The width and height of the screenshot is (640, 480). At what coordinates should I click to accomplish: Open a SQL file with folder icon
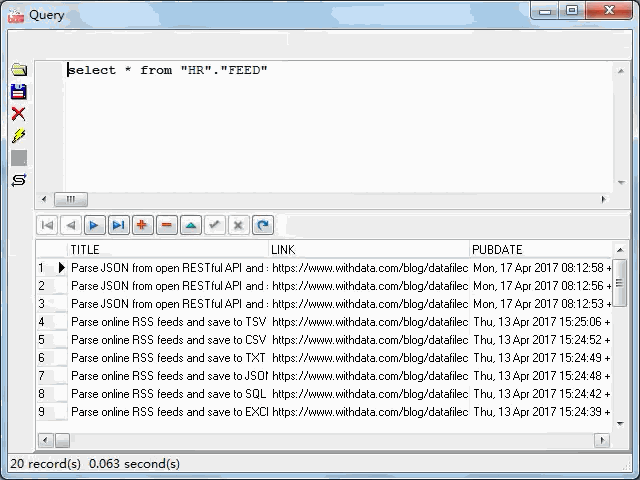pyautogui.click(x=19, y=70)
